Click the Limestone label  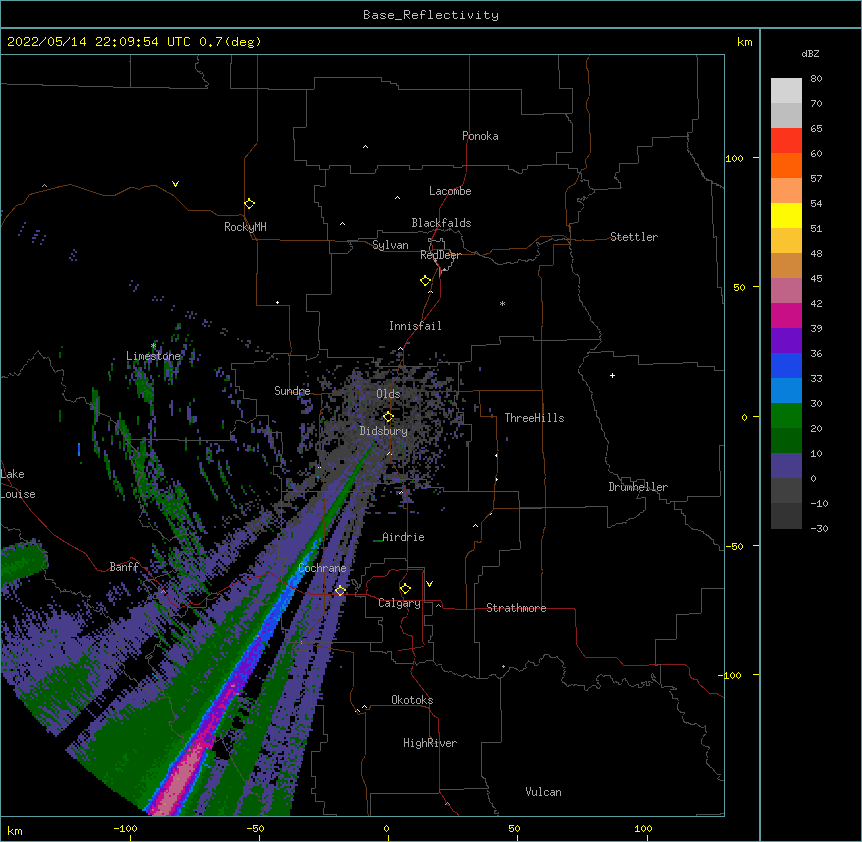tap(153, 356)
